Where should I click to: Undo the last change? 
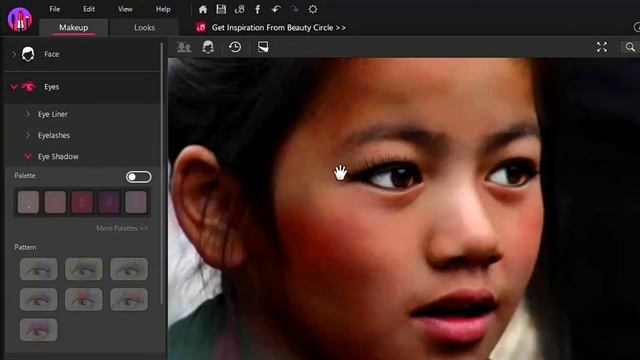click(276, 9)
